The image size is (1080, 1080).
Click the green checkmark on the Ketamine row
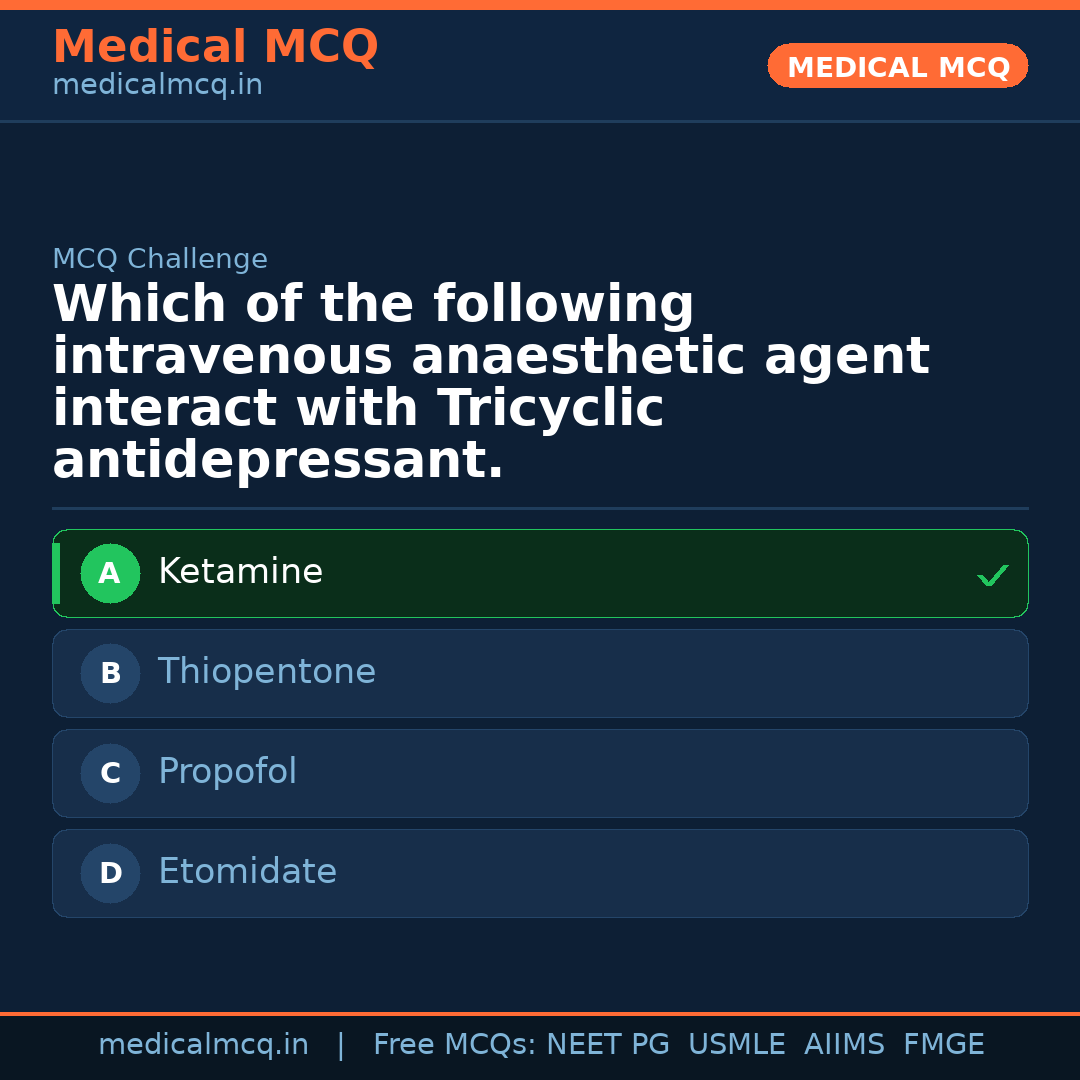[992, 575]
